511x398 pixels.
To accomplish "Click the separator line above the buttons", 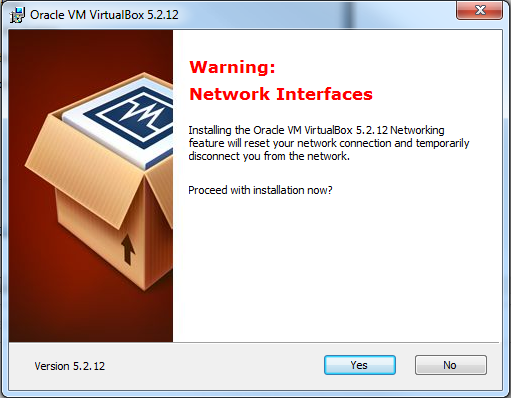I will tap(255, 342).
